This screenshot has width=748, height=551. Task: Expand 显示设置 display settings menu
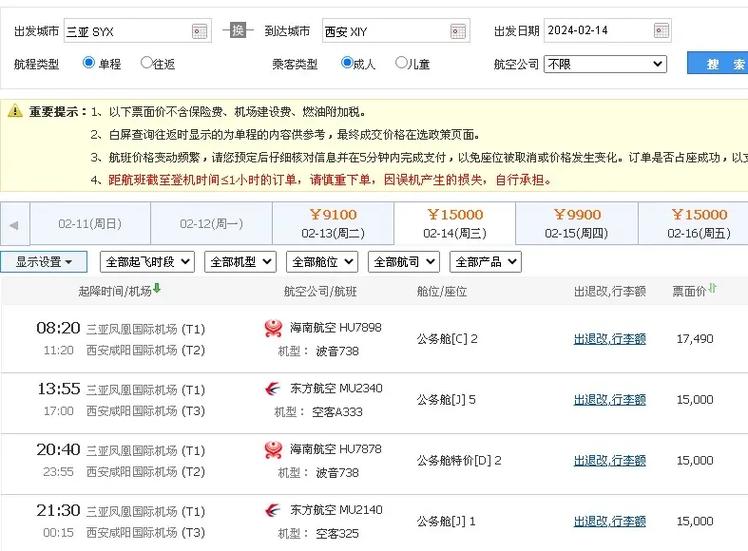pos(44,262)
